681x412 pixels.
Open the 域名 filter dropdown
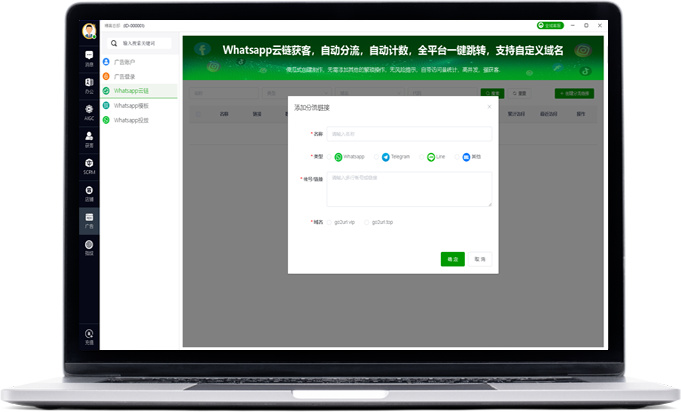coord(370,93)
